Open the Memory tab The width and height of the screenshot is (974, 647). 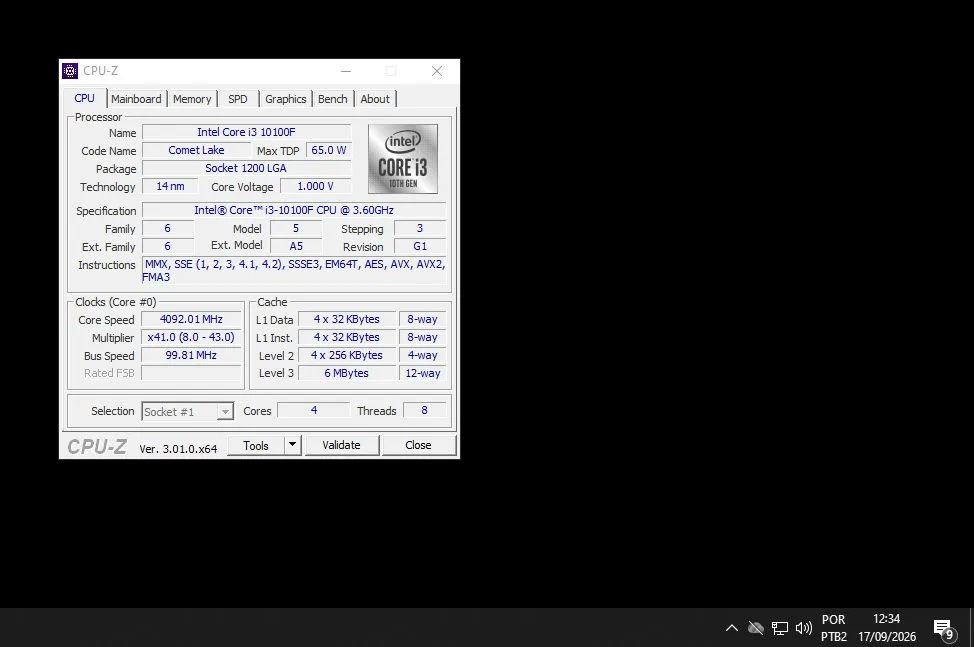192,99
